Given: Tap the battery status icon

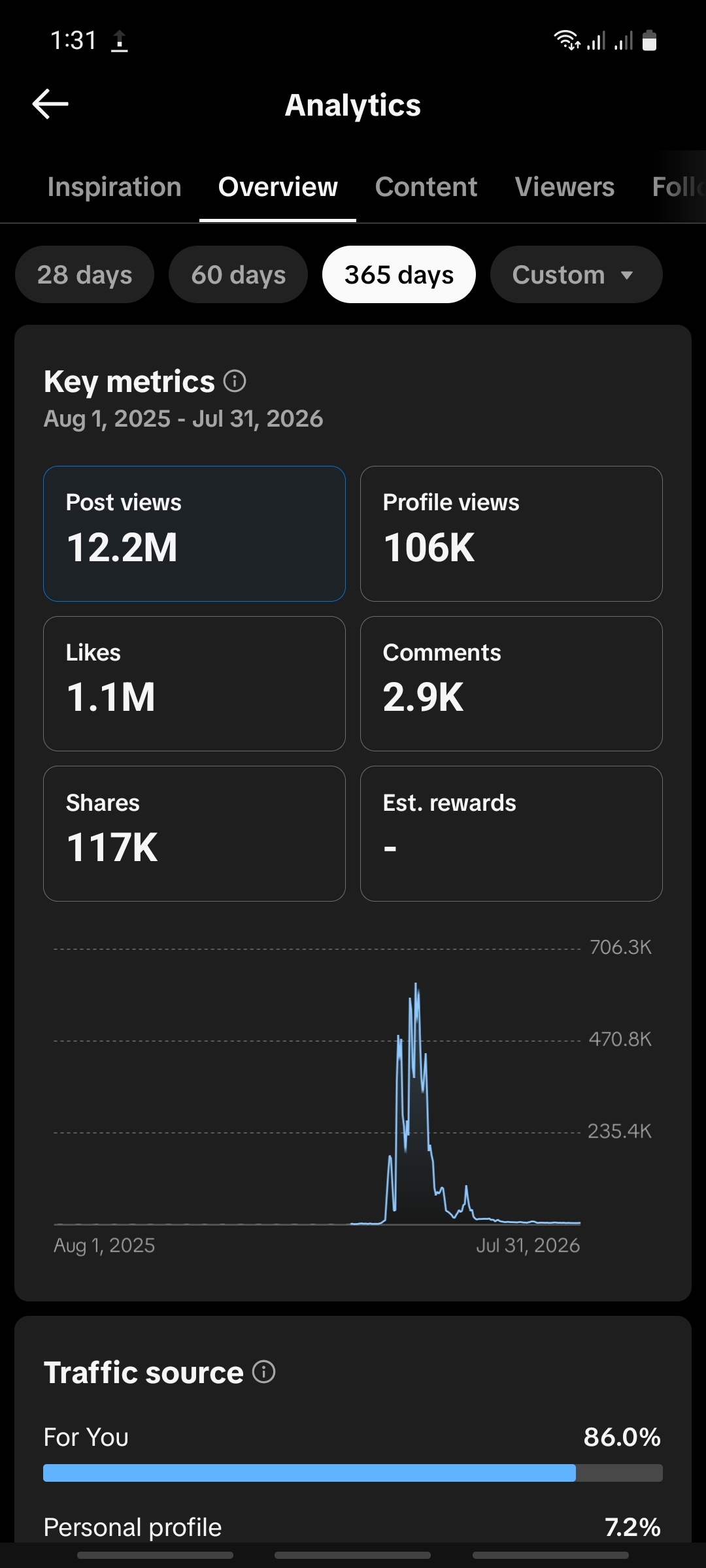Looking at the screenshot, I should tap(649, 41).
